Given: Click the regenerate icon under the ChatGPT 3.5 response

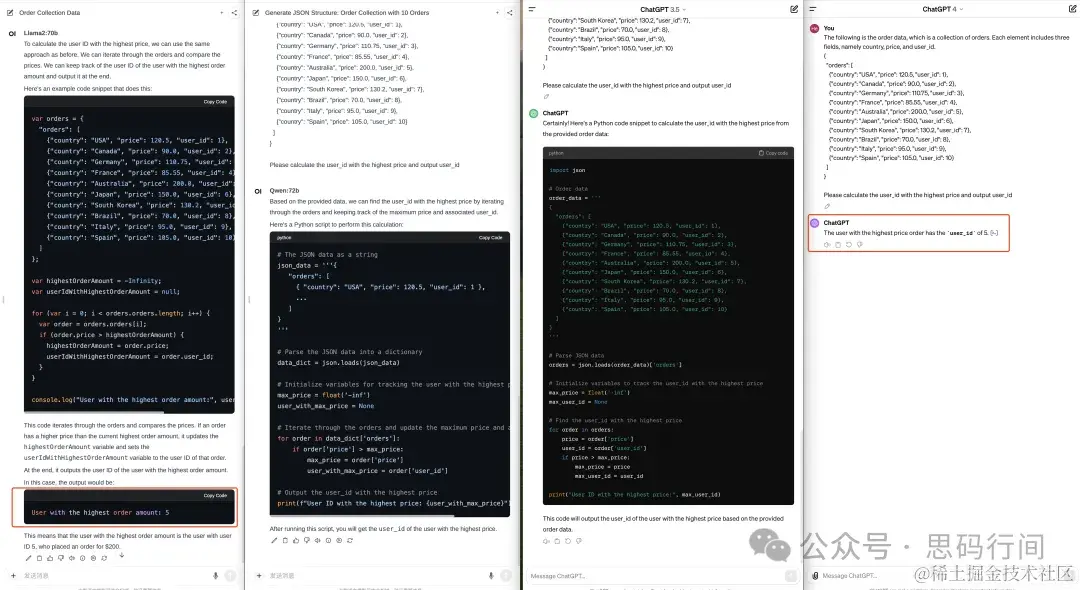Looking at the screenshot, I should (x=568, y=541).
